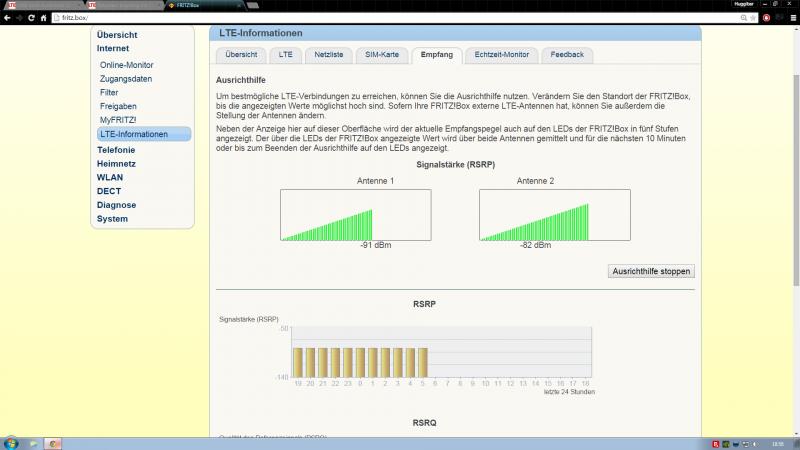The height and width of the screenshot is (450, 800).
Task: Expand the System menu section
Action: (x=112, y=219)
